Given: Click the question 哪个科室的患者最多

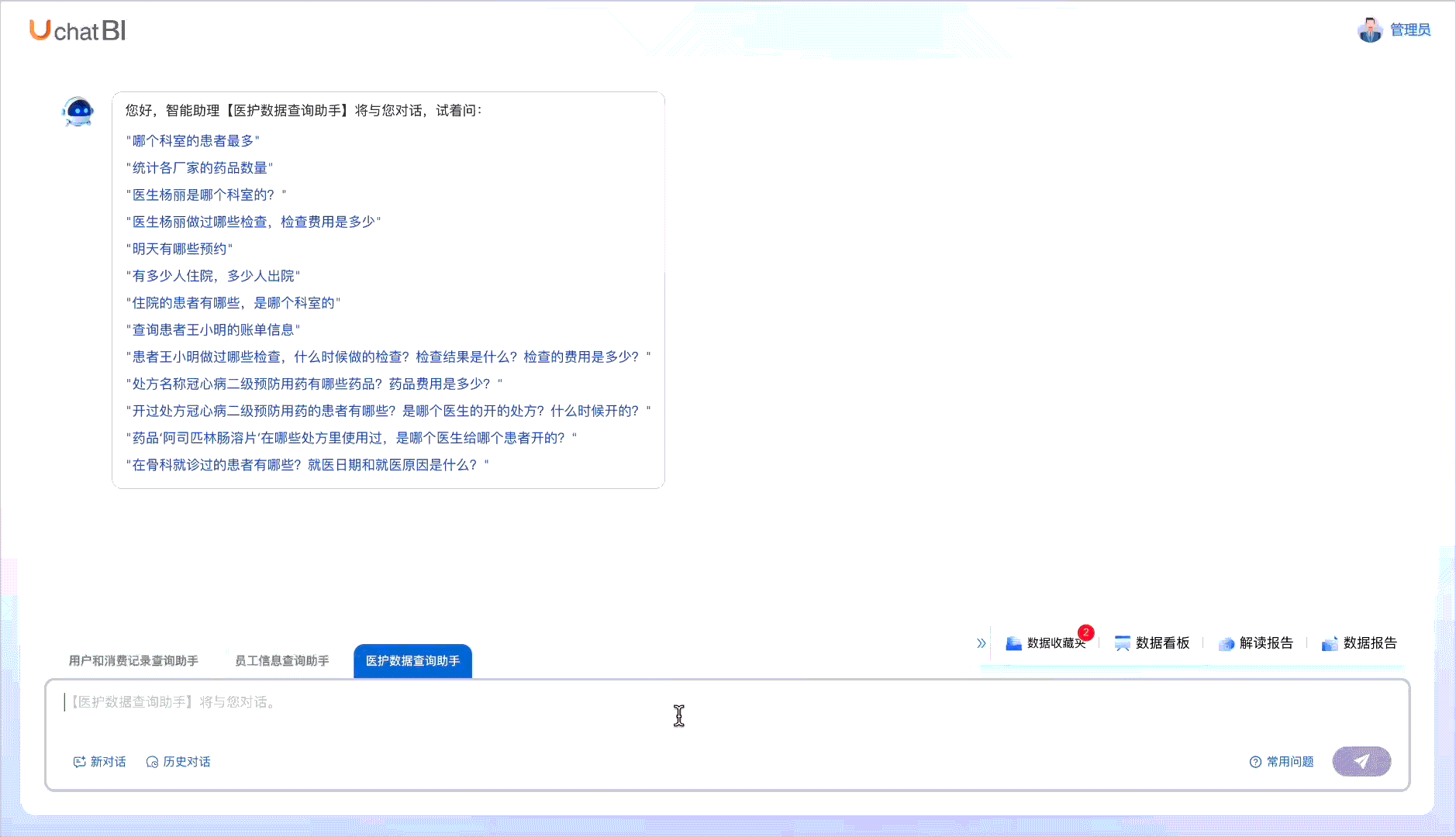Looking at the screenshot, I should click(x=192, y=141).
